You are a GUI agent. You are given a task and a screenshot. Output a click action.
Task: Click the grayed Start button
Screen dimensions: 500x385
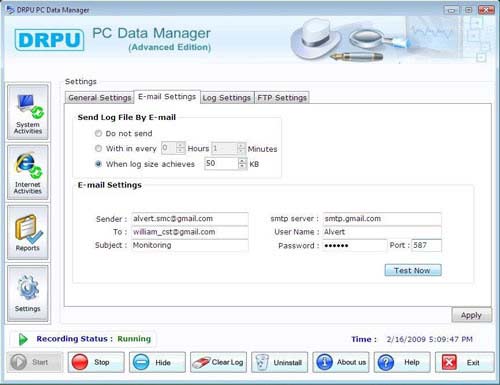coord(35,362)
